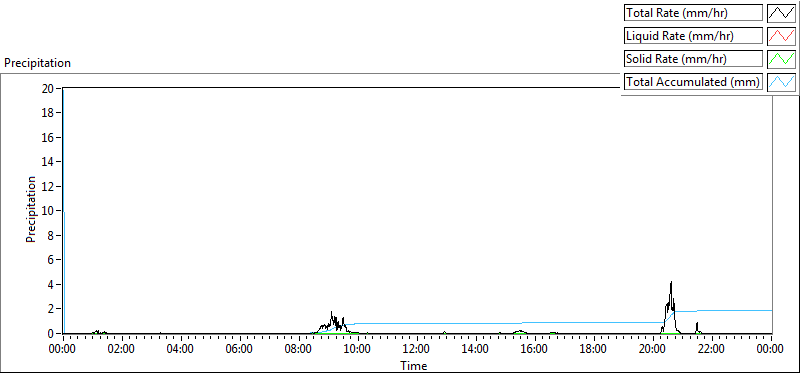Viewport: 800px width, 373px height.
Task: Click the y-axis value 14
Action: tap(48, 162)
